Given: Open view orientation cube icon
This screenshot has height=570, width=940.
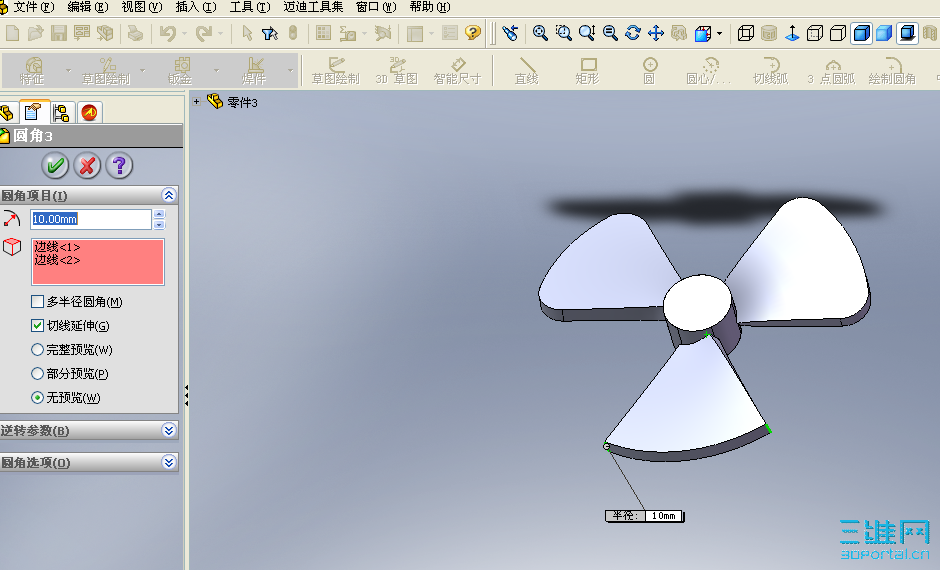Looking at the screenshot, I should coord(703,33).
